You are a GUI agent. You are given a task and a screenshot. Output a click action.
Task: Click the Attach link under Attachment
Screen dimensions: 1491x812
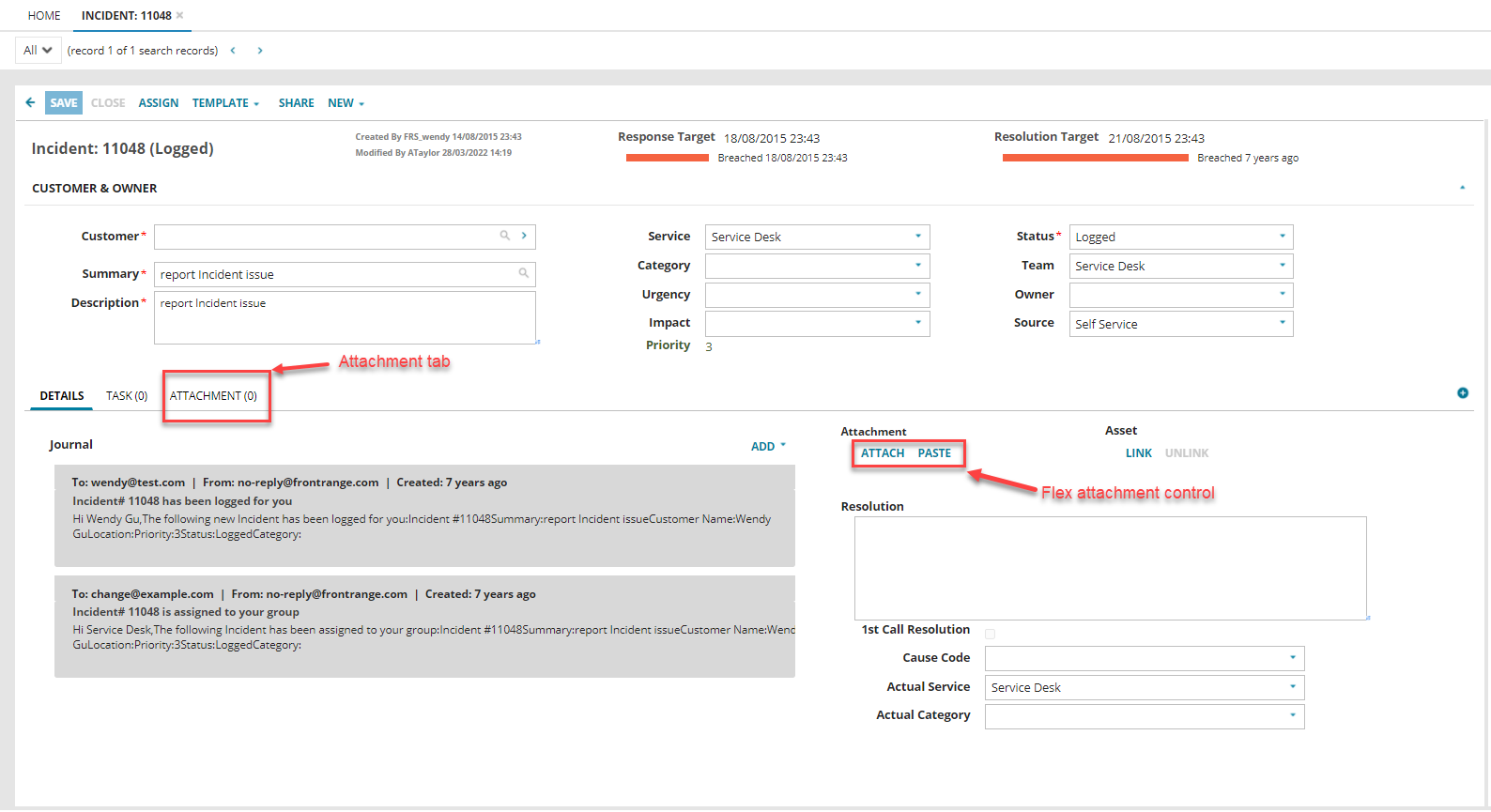[883, 453]
